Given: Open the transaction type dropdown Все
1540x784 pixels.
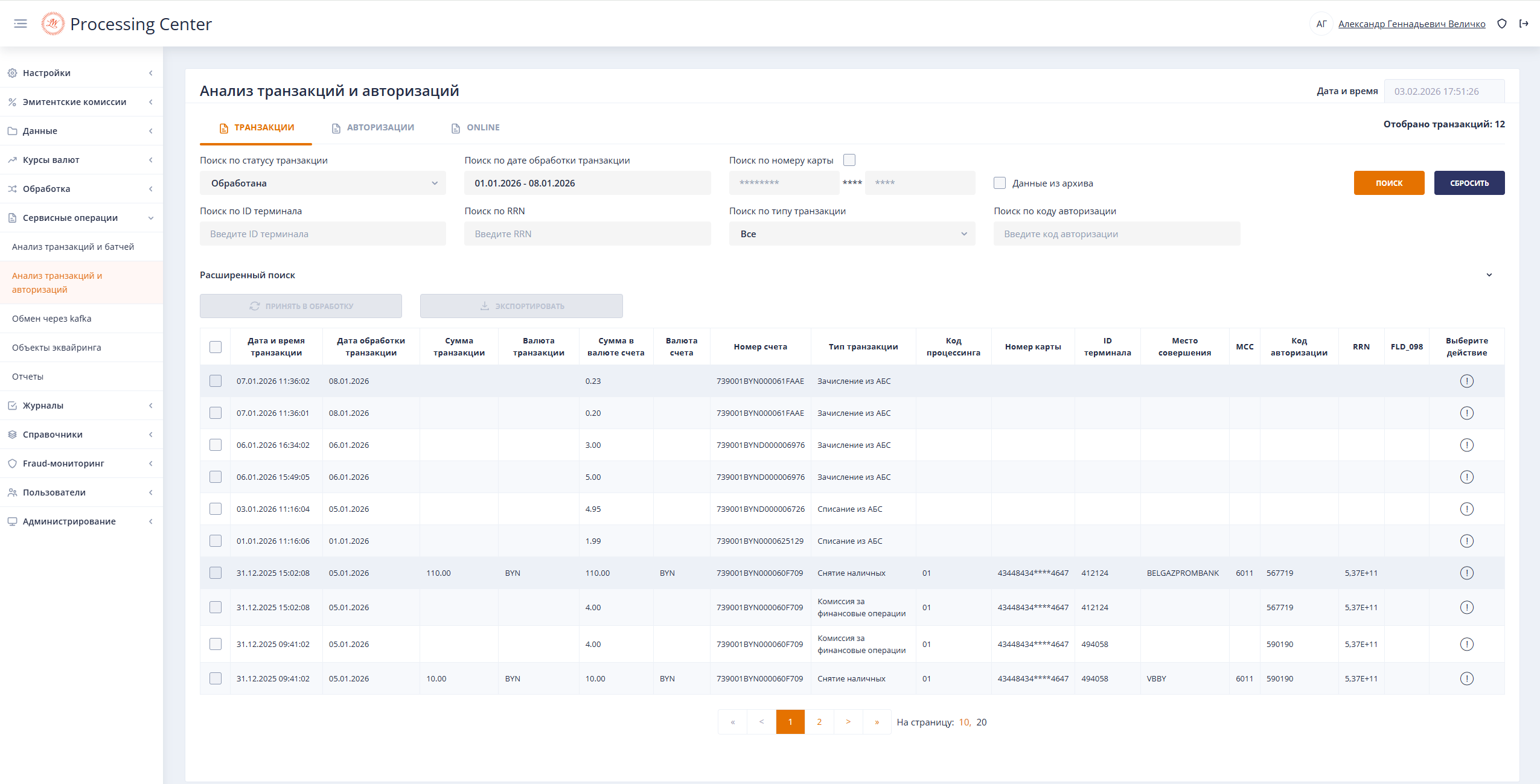Looking at the screenshot, I should [852, 234].
